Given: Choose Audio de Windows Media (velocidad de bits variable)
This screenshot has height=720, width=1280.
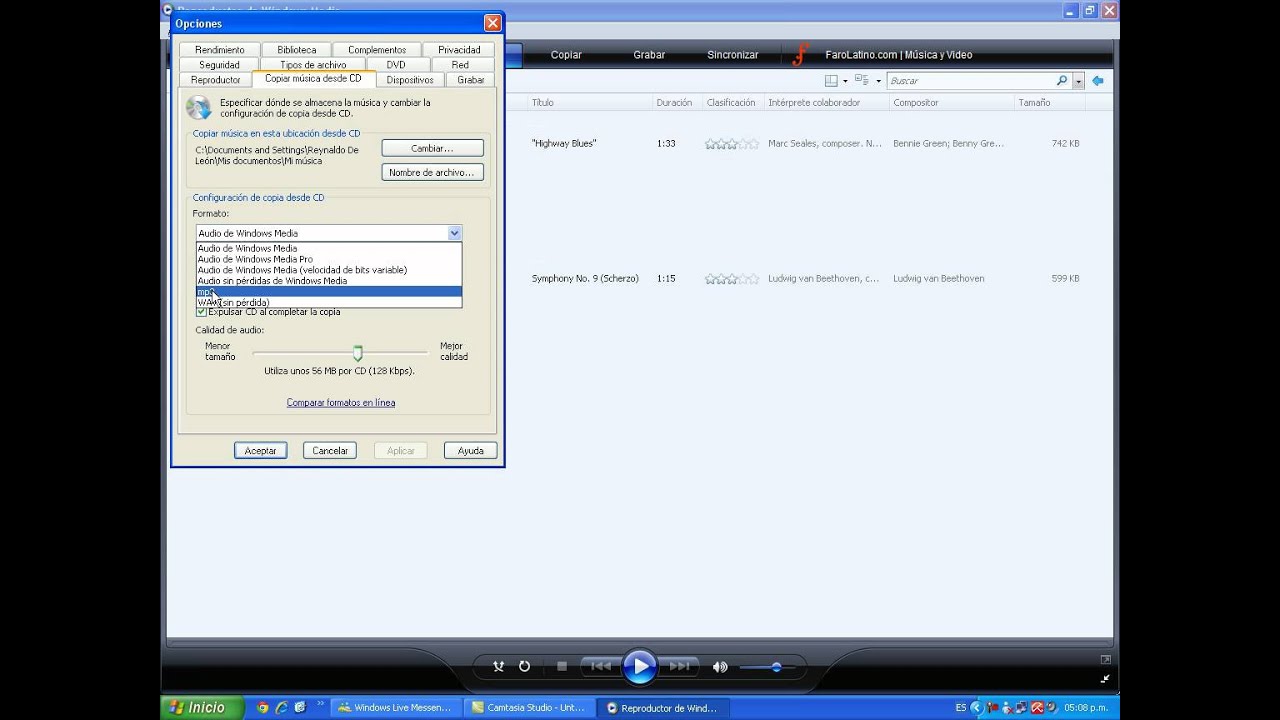Looking at the screenshot, I should point(329,270).
